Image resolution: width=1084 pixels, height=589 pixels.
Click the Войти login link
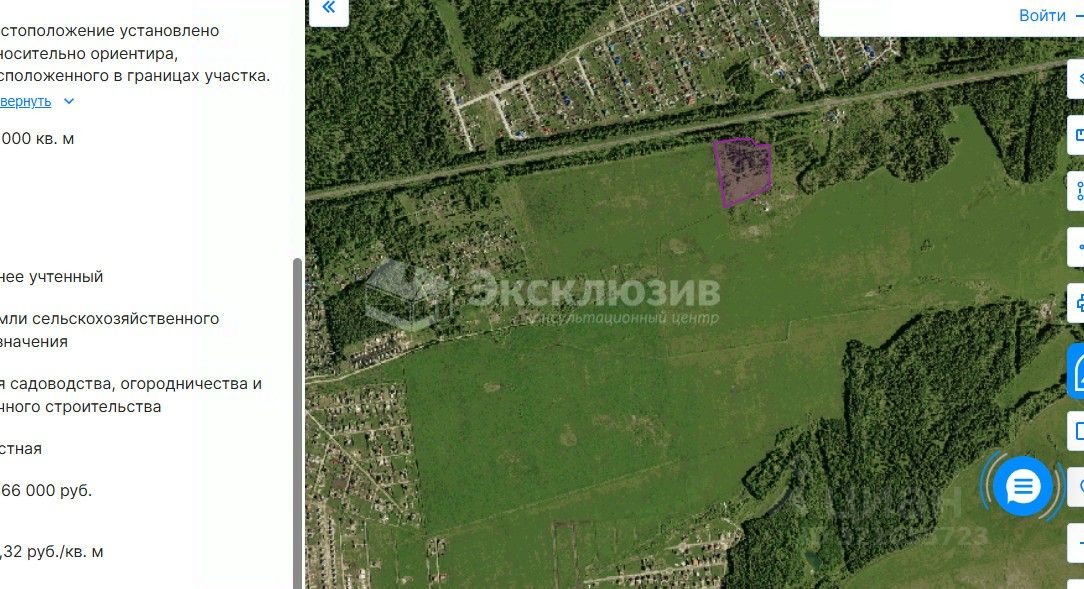1042,15
